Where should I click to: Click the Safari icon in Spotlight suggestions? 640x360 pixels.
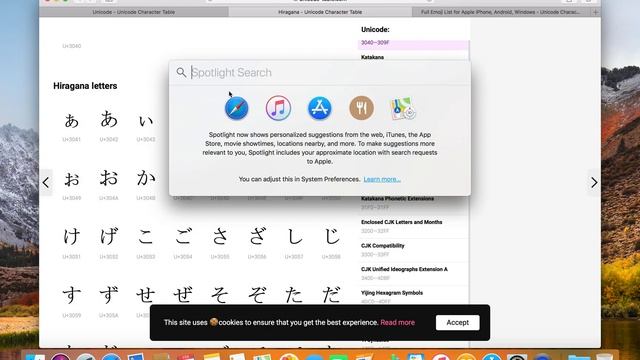237,108
